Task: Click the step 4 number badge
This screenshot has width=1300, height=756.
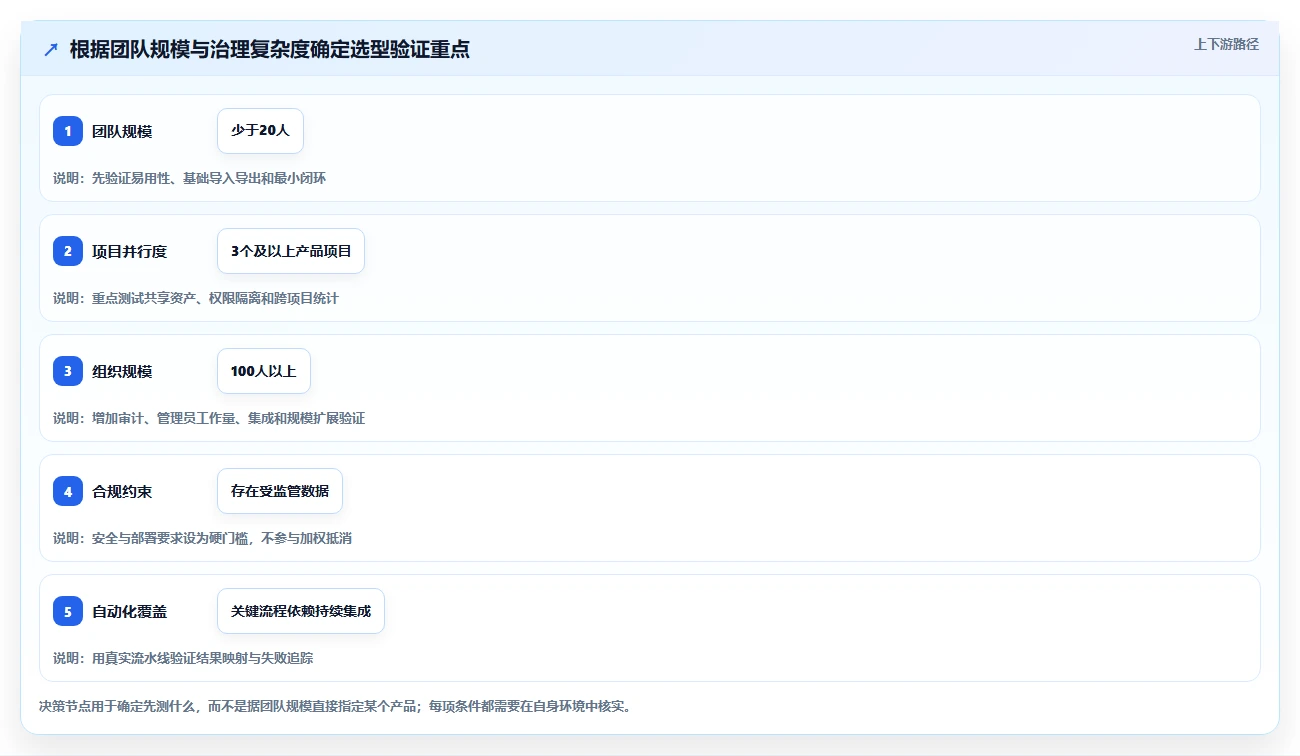Action: tap(68, 491)
